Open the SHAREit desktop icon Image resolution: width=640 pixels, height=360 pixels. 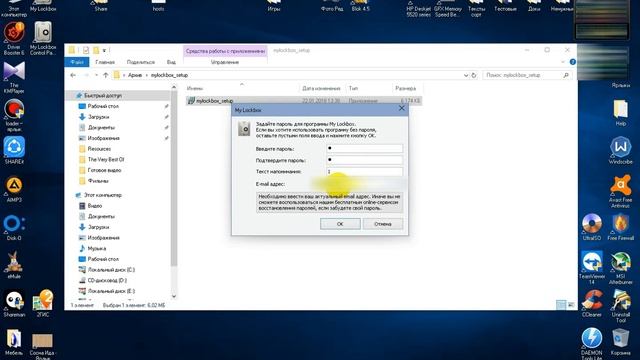(14, 149)
